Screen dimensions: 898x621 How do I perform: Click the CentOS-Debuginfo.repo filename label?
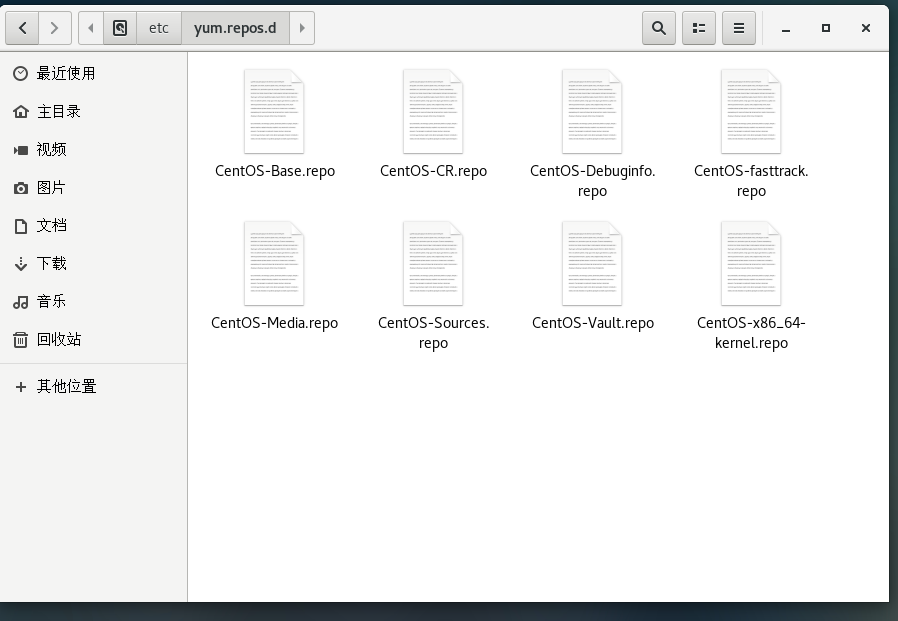(x=592, y=181)
